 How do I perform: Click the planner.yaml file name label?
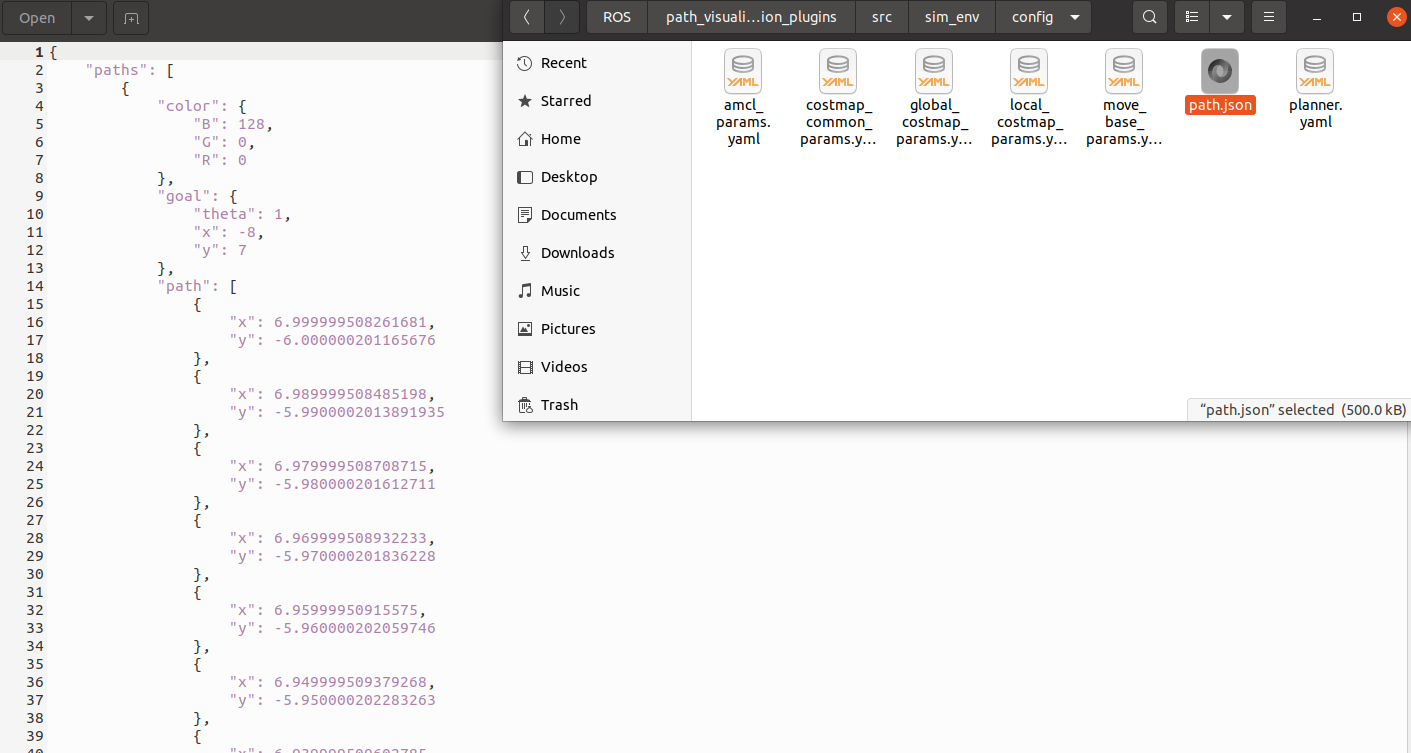[1315, 113]
